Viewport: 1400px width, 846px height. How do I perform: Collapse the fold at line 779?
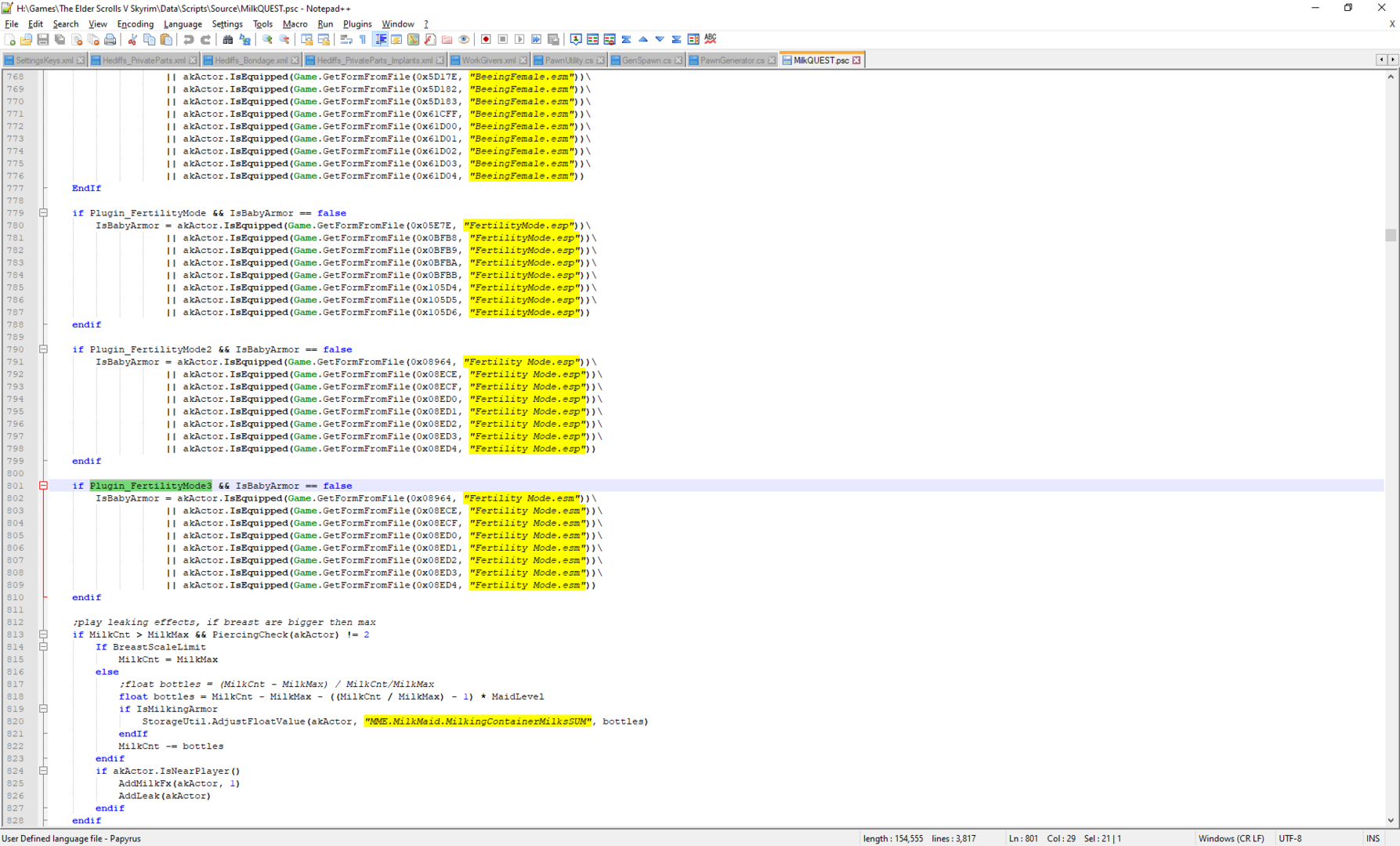click(x=43, y=213)
